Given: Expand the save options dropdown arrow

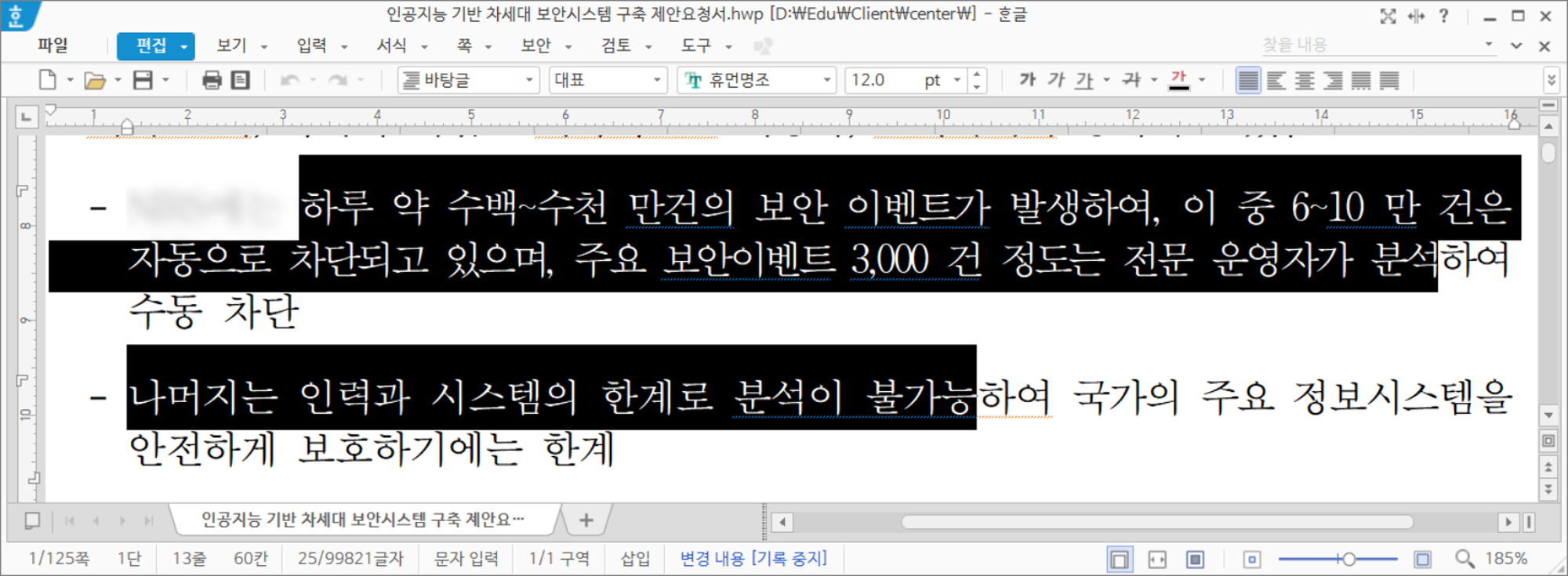Looking at the screenshot, I should click(x=165, y=80).
